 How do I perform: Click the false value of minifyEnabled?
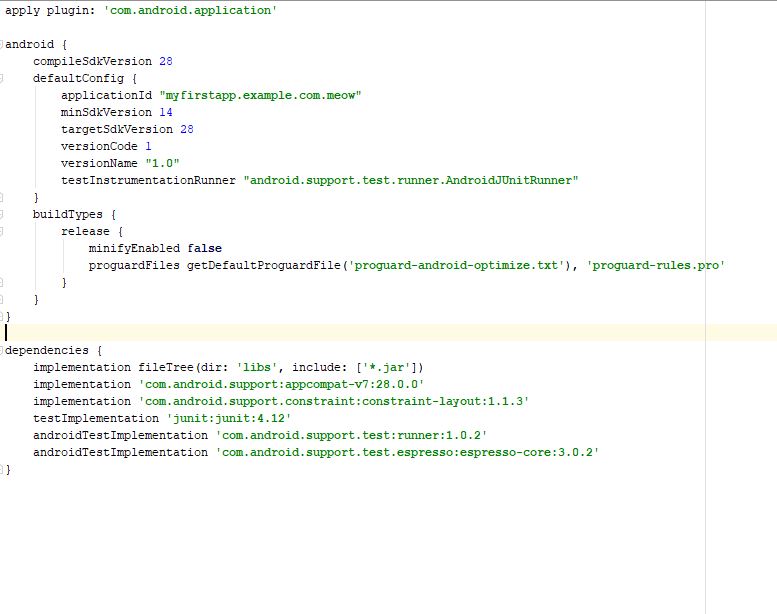coord(205,248)
